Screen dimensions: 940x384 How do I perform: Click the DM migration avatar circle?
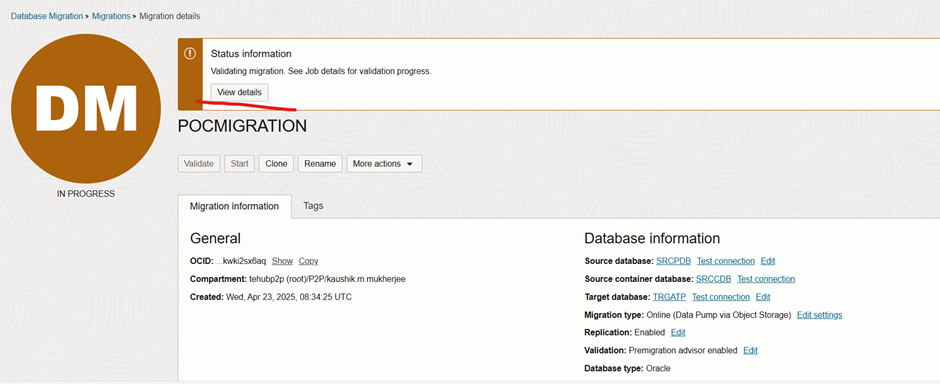coord(86,108)
